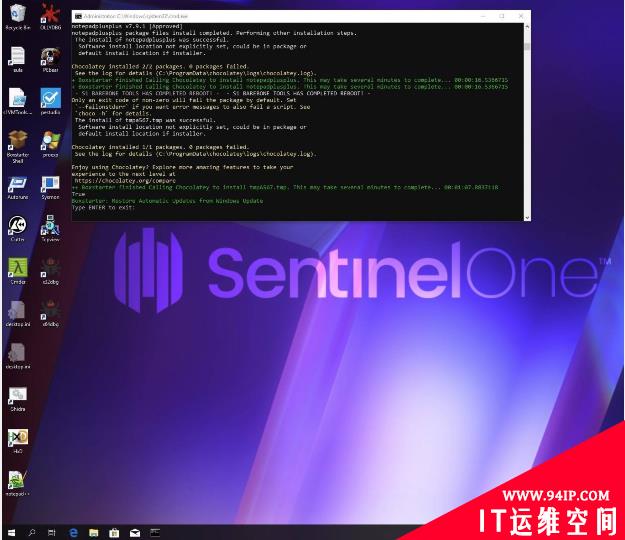Open the Boxstarter Shell shortcut
Screen dimensions: 625x540
(x=18, y=146)
